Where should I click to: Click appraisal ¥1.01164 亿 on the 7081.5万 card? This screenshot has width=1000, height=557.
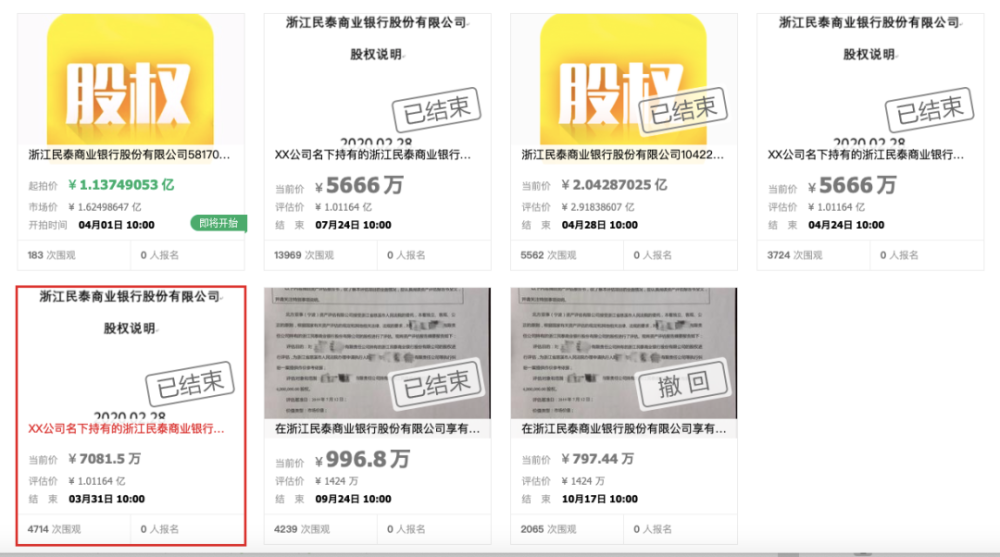click(x=97, y=481)
